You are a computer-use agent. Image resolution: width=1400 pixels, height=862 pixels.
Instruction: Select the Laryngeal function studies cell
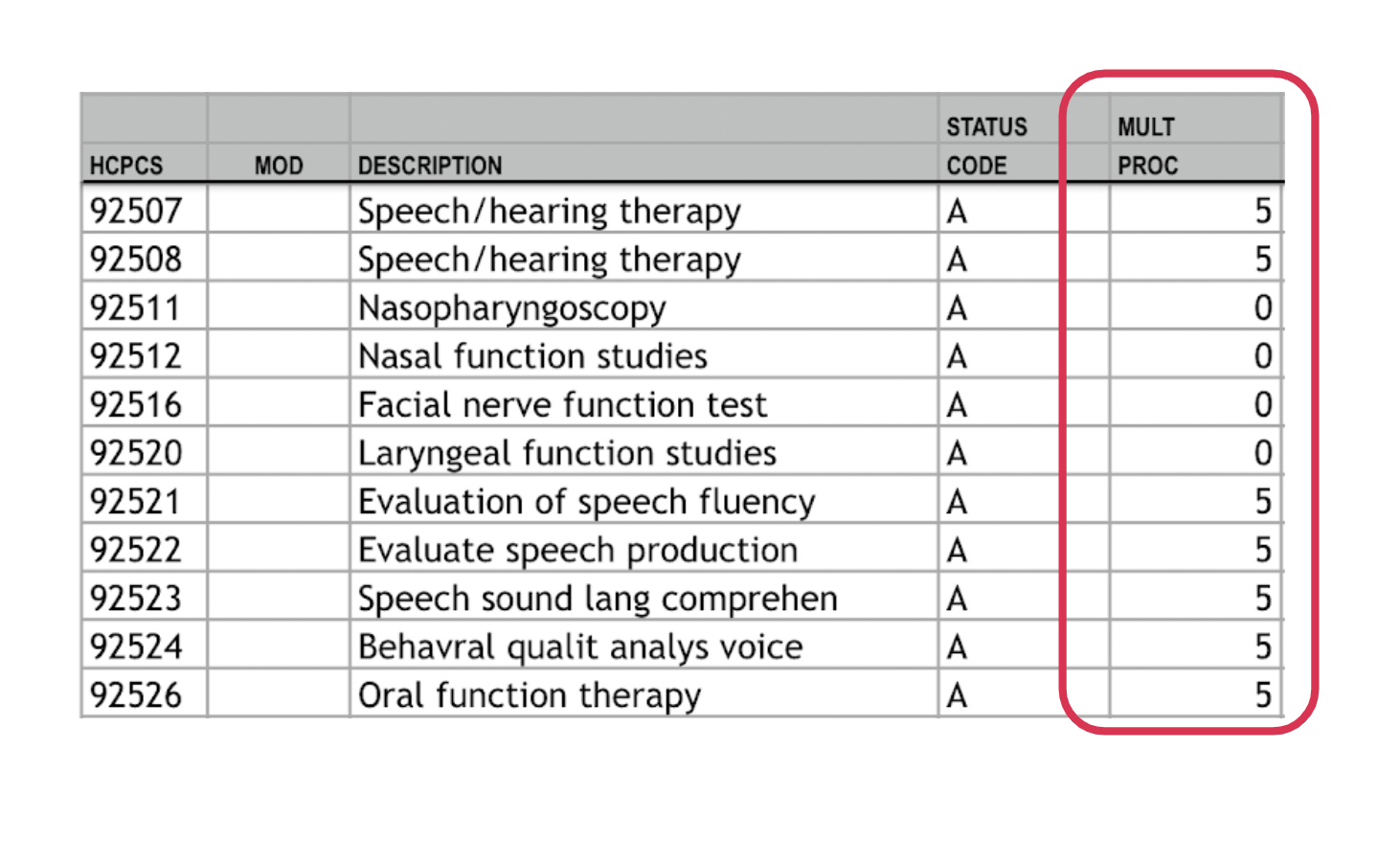(x=644, y=452)
